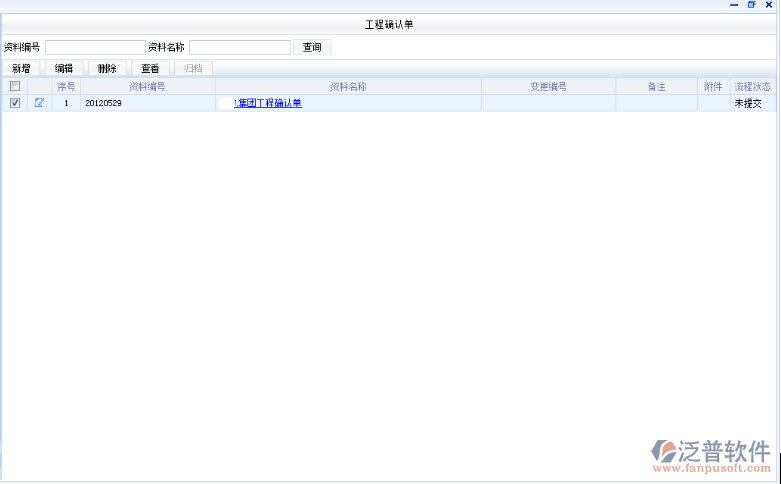Screen dimensions: 781x484
Task: Minimize the window
Action: click(x=735, y=6)
